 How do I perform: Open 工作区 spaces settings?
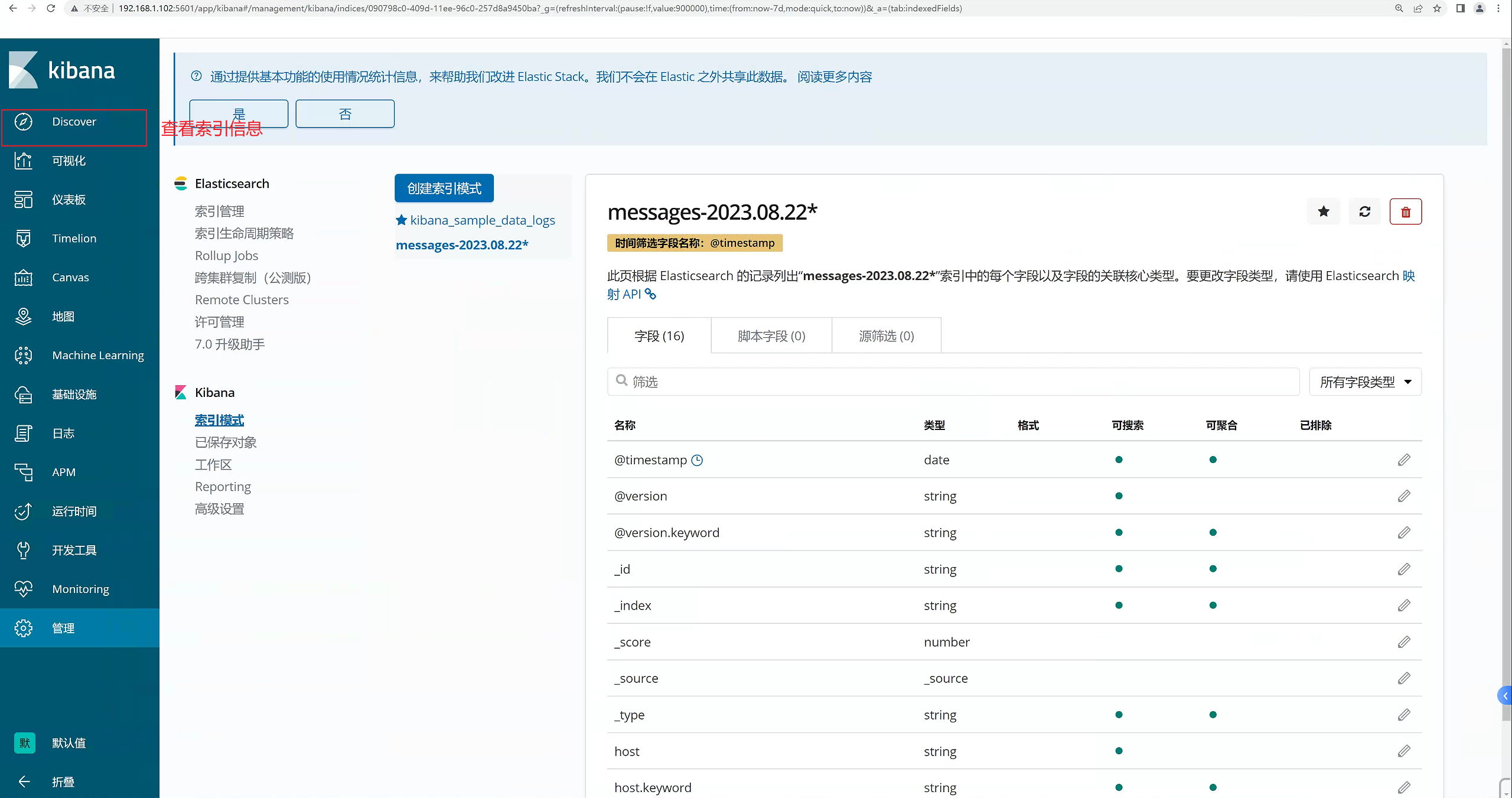click(213, 465)
